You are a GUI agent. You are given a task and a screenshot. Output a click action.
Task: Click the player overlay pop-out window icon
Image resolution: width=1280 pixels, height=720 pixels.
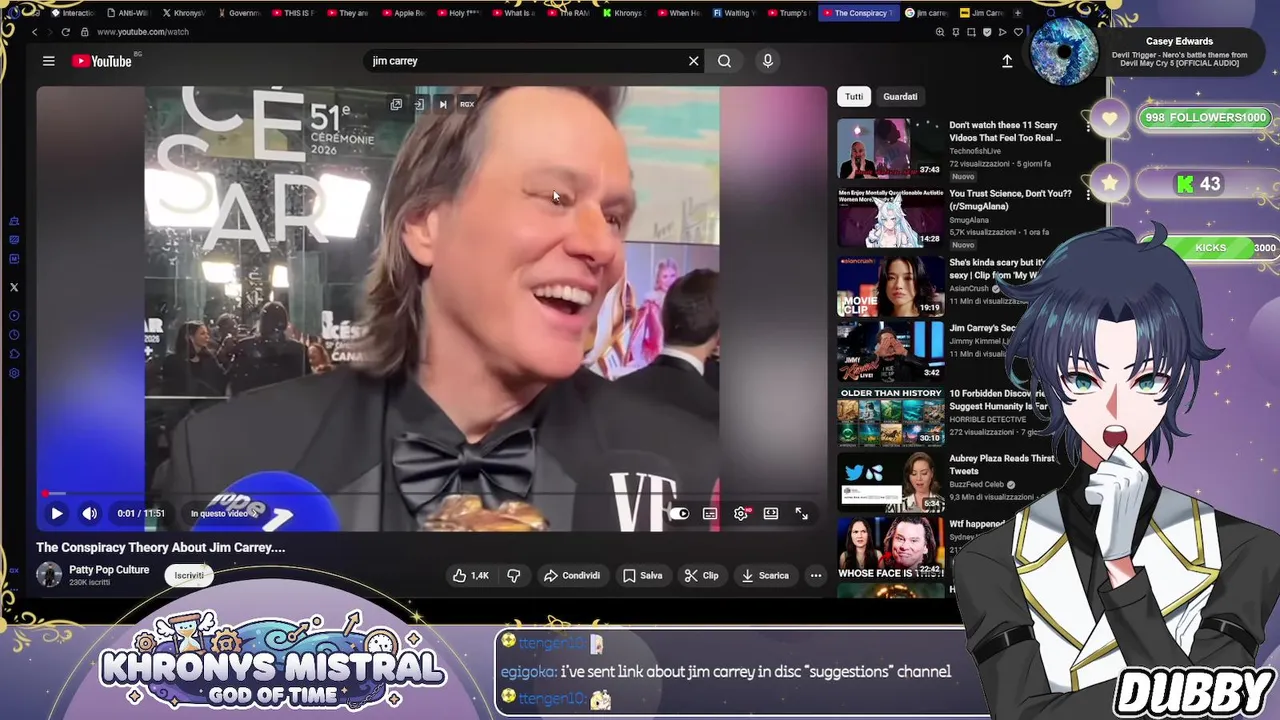396,104
